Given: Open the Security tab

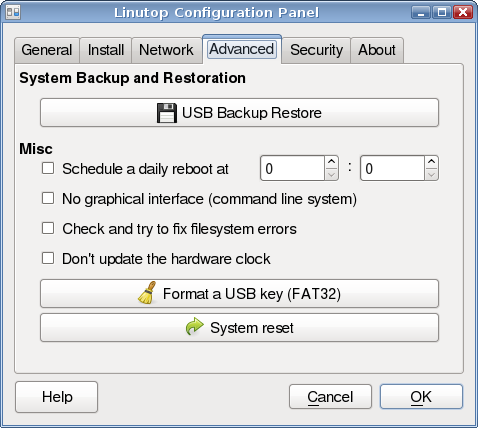Looking at the screenshot, I should (x=316, y=50).
